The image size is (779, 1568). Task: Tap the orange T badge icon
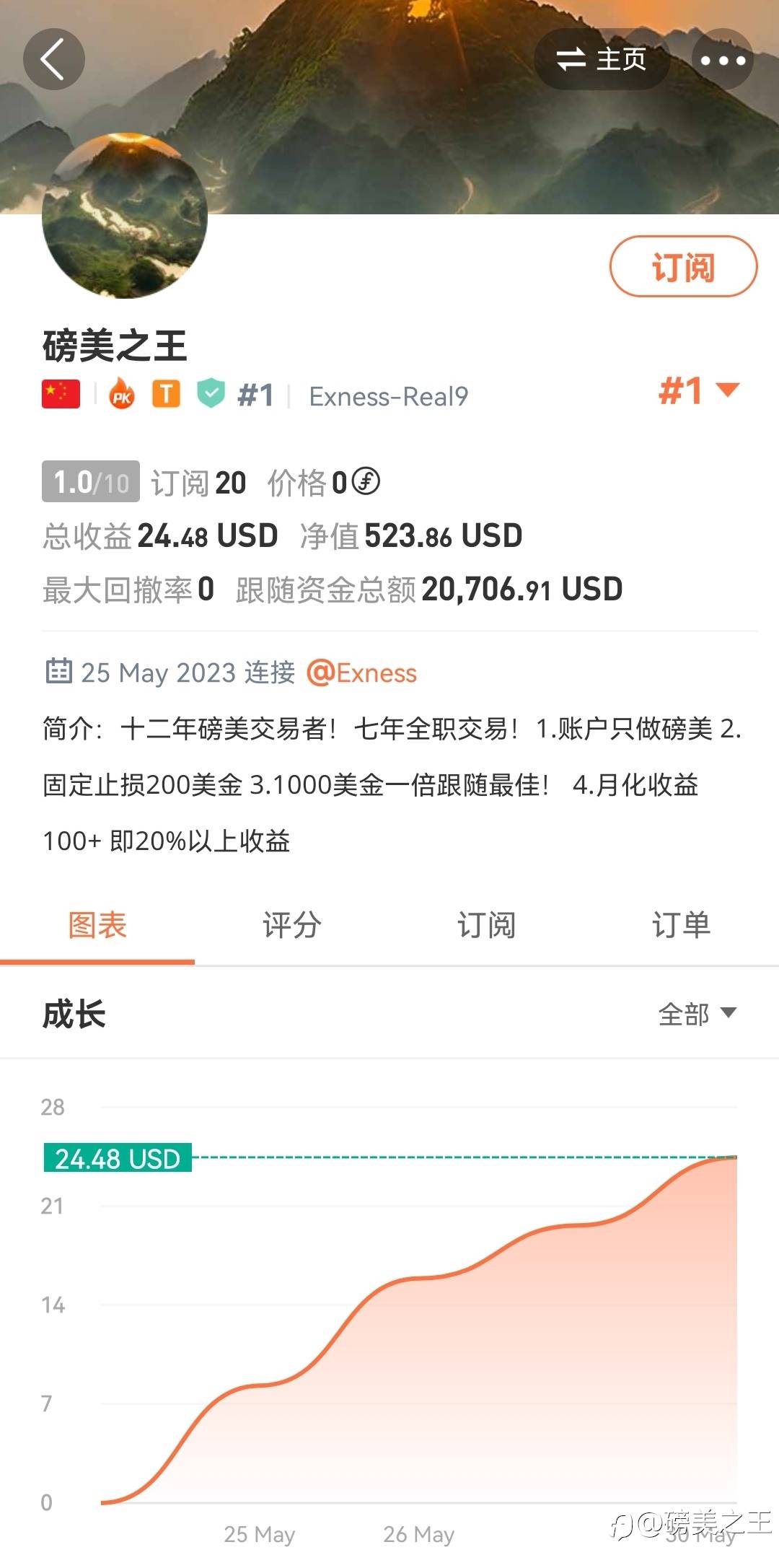click(x=166, y=394)
